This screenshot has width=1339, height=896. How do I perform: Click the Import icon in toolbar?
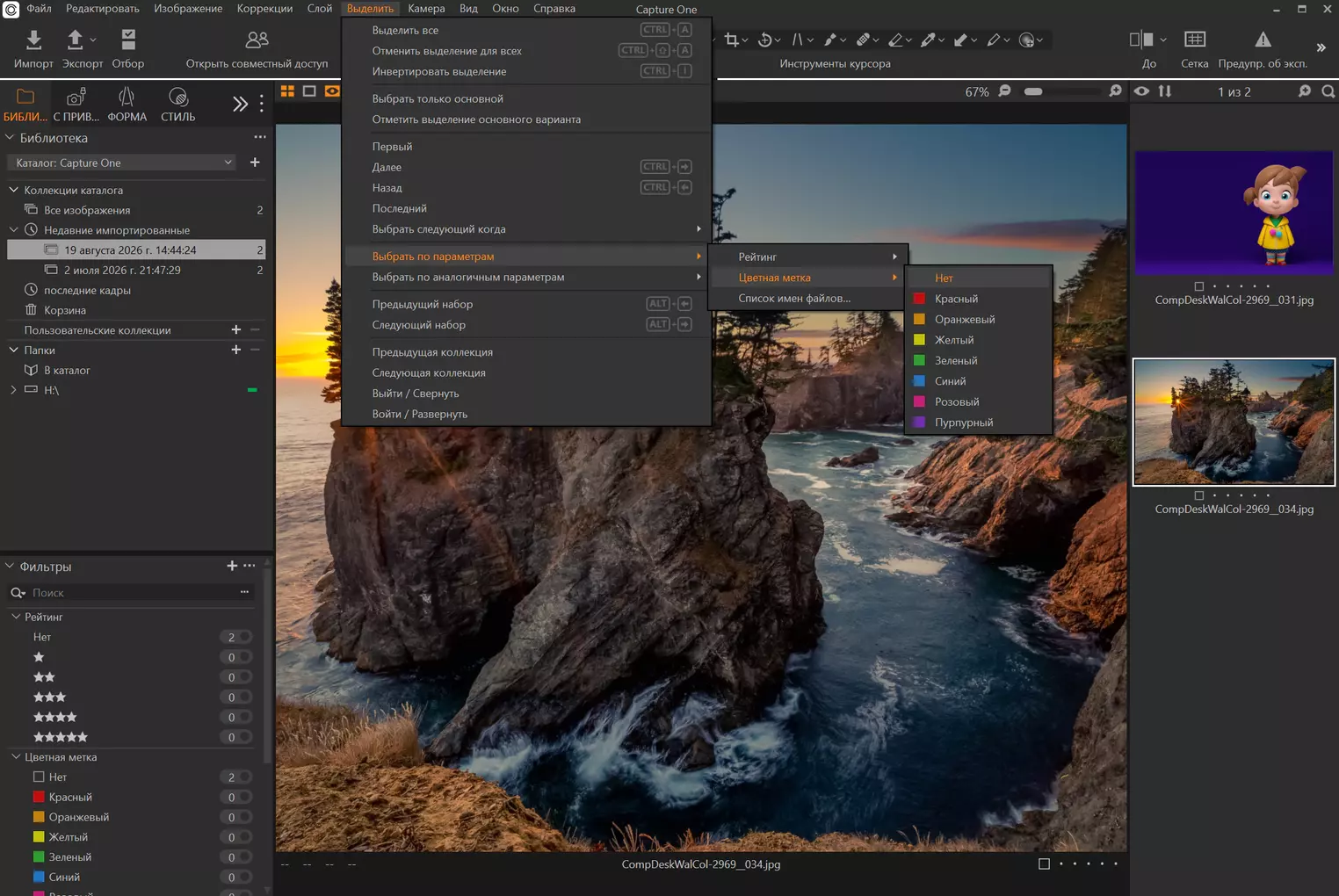(x=33, y=40)
